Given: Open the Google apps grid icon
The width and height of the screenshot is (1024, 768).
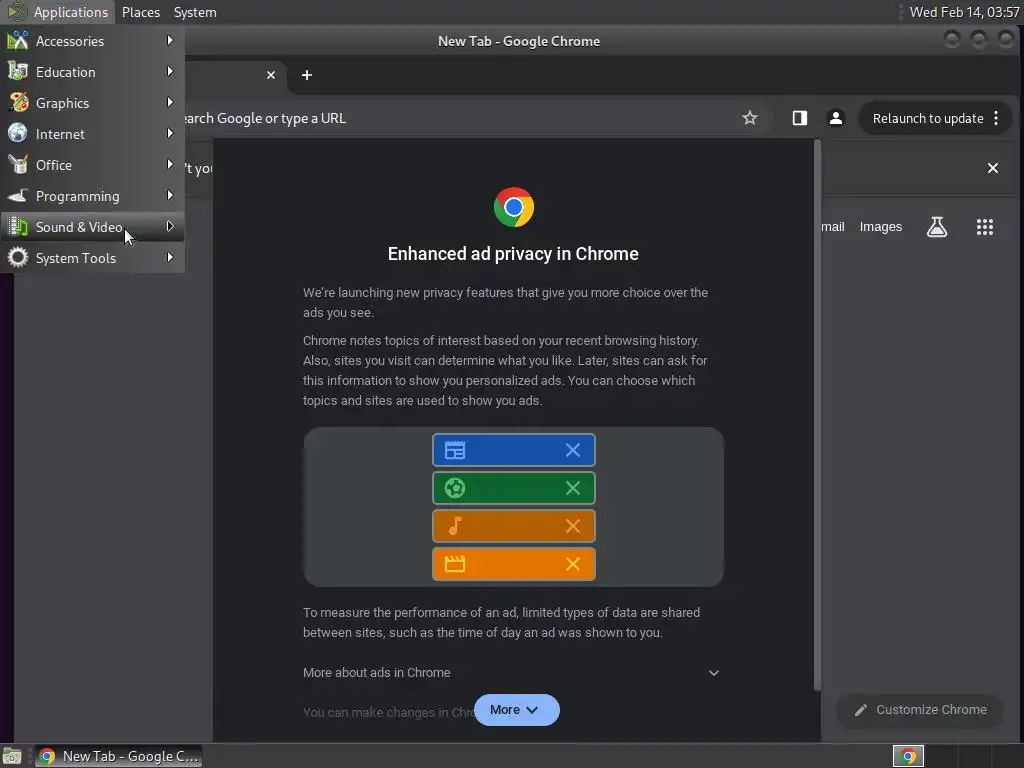Looking at the screenshot, I should (985, 227).
